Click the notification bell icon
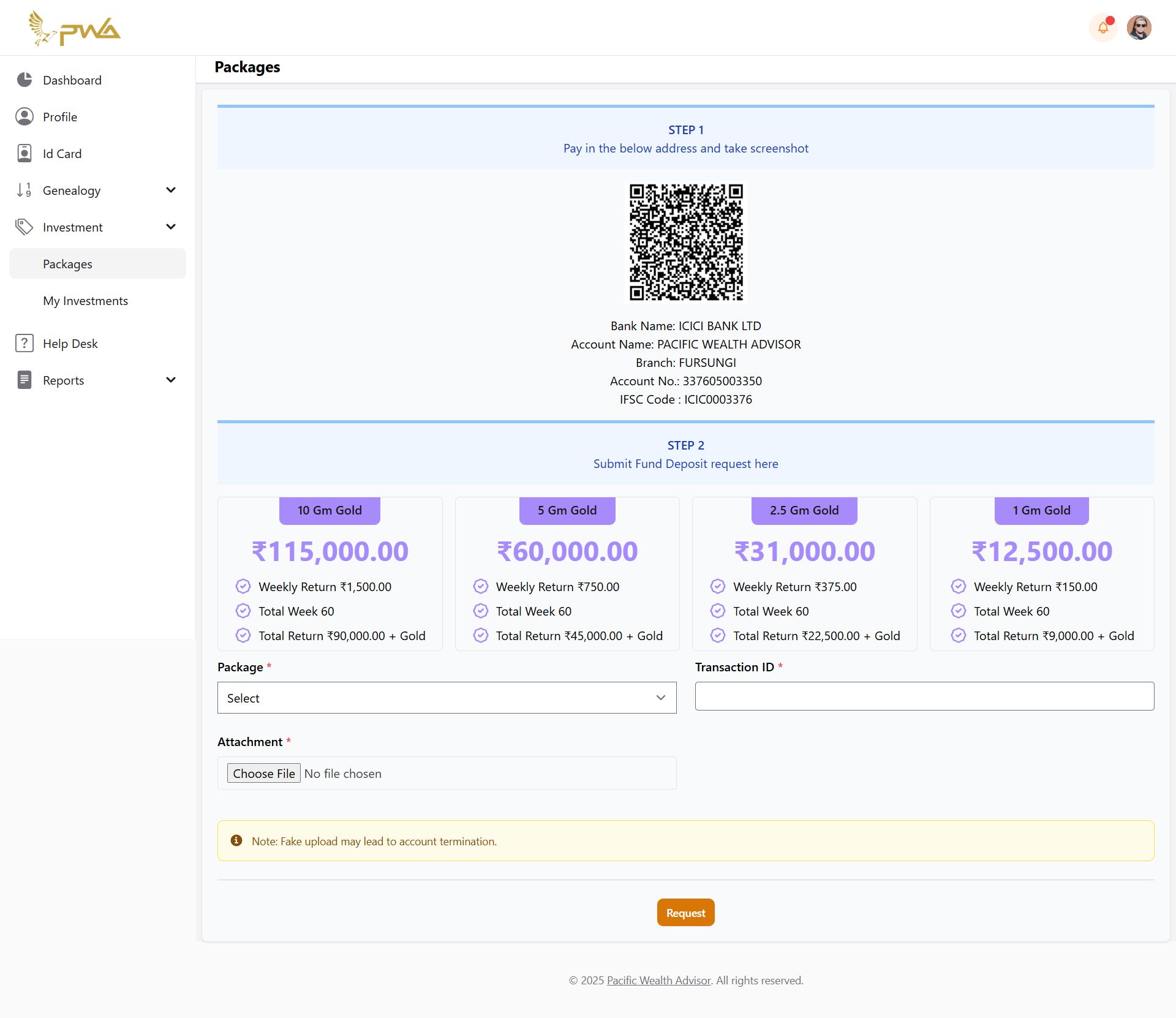1176x1018 pixels. (x=1102, y=28)
